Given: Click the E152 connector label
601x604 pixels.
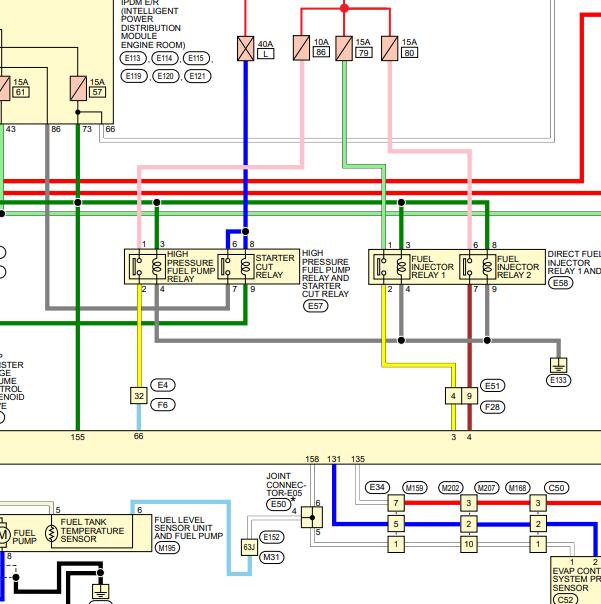Looking at the screenshot, I should tap(272, 537).
